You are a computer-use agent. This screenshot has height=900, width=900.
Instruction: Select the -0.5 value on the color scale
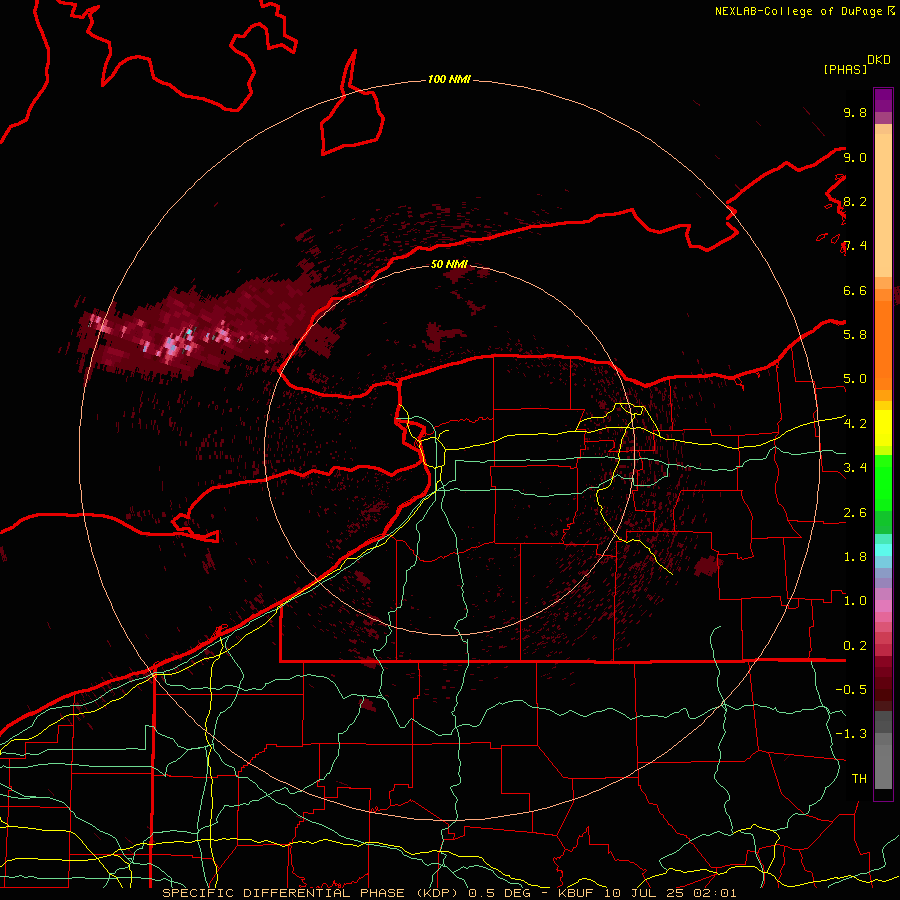point(851,689)
